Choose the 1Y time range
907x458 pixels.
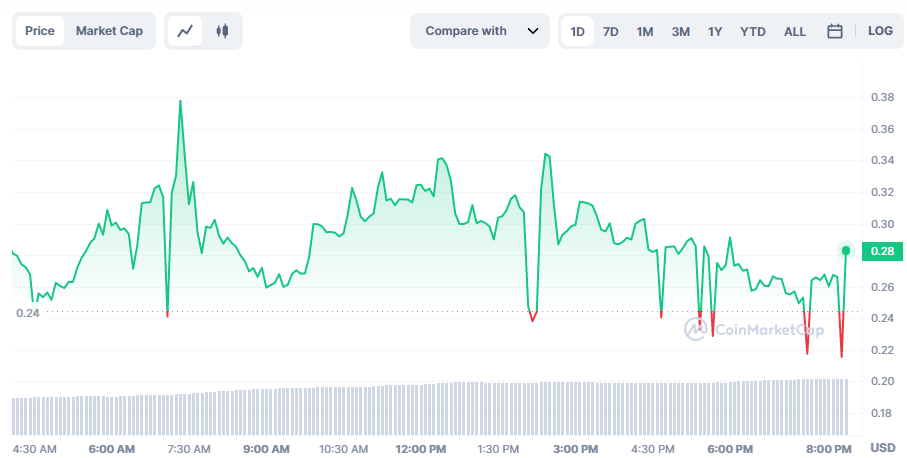716,31
